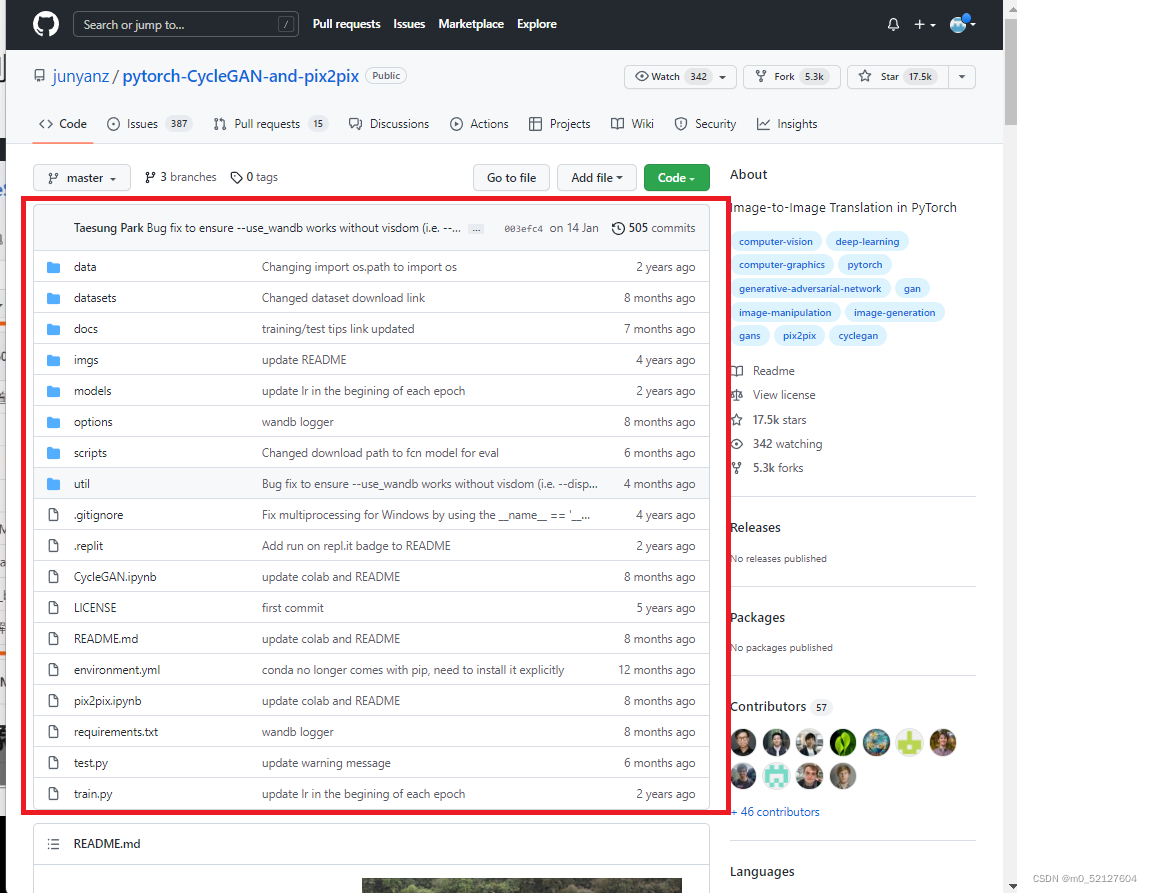This screenshot has height=893, width=1152.
Task: Open the master branch selector
Action: [82, 178]
